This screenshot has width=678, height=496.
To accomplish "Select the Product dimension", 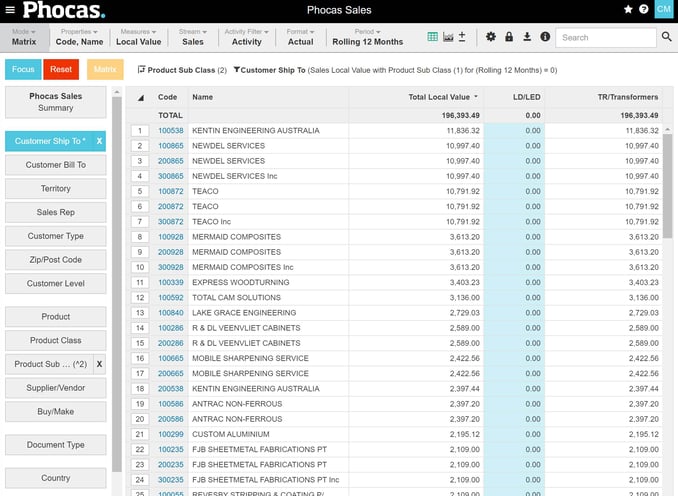I will 55,317.
